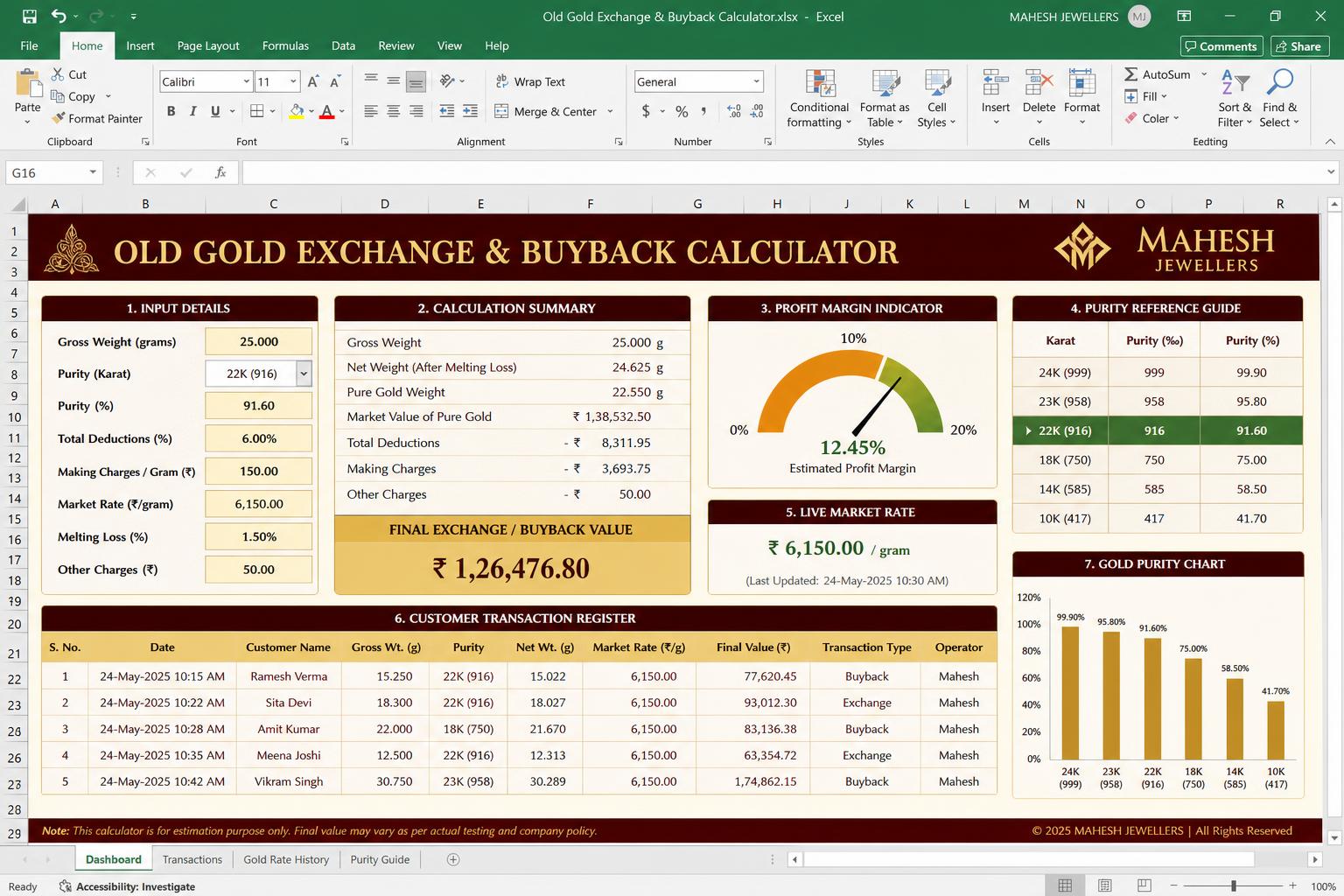Align text to the left
The height and width of the screenshot is (896, 1344).
pyautogui.click(x=371, y=111)
